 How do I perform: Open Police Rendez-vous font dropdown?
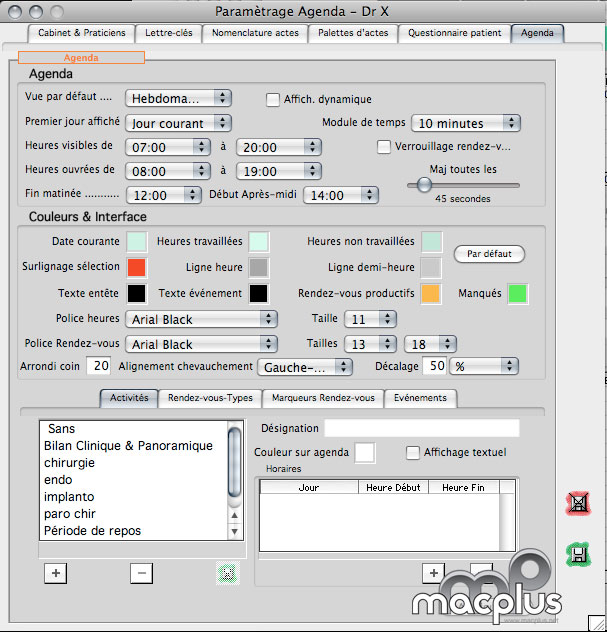pyautogui.click(x=201, y=344)
